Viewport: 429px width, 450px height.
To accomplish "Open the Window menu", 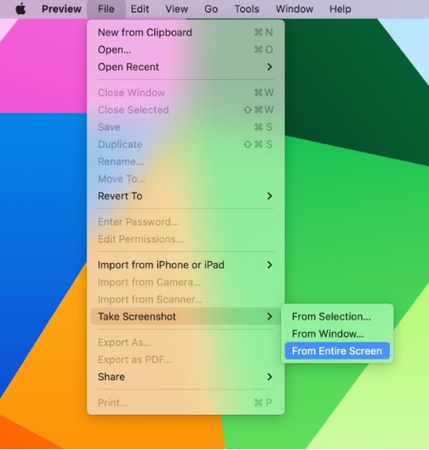I will click(294, 9).
